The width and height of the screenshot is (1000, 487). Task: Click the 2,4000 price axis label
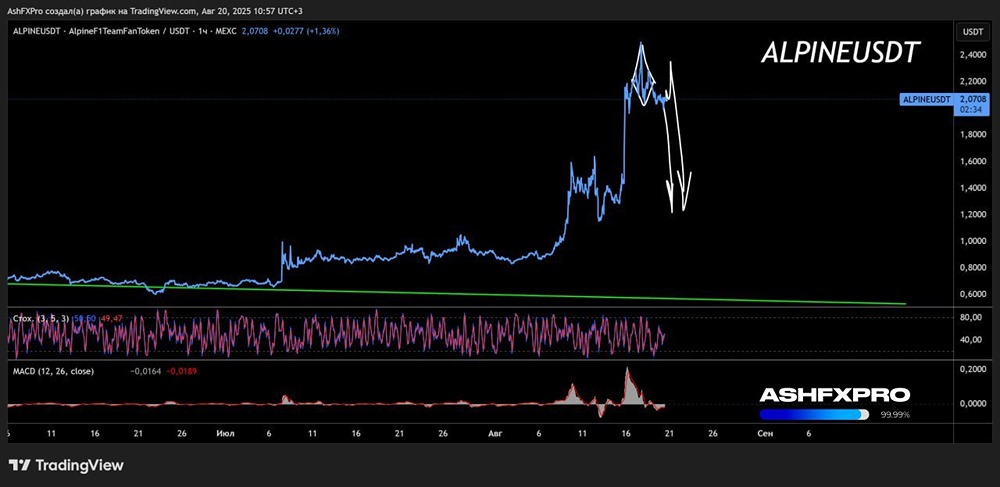pos(974,55)
